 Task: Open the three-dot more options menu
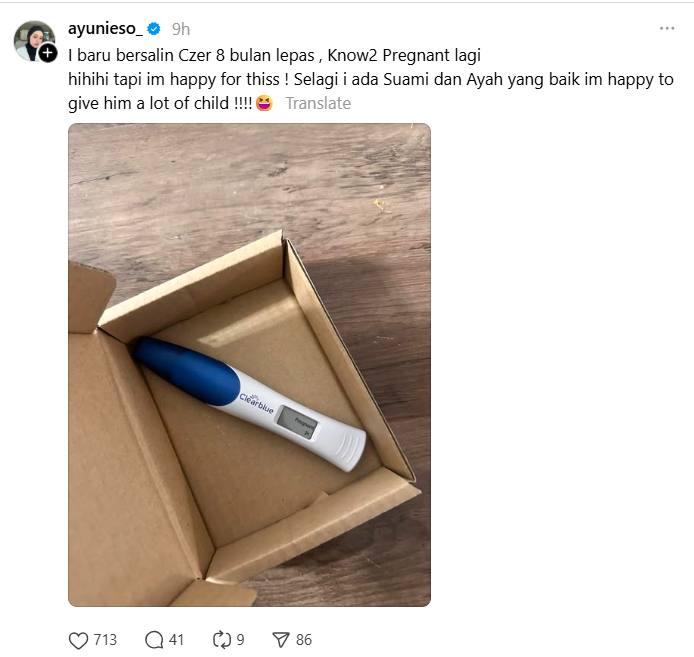[667, 29]
